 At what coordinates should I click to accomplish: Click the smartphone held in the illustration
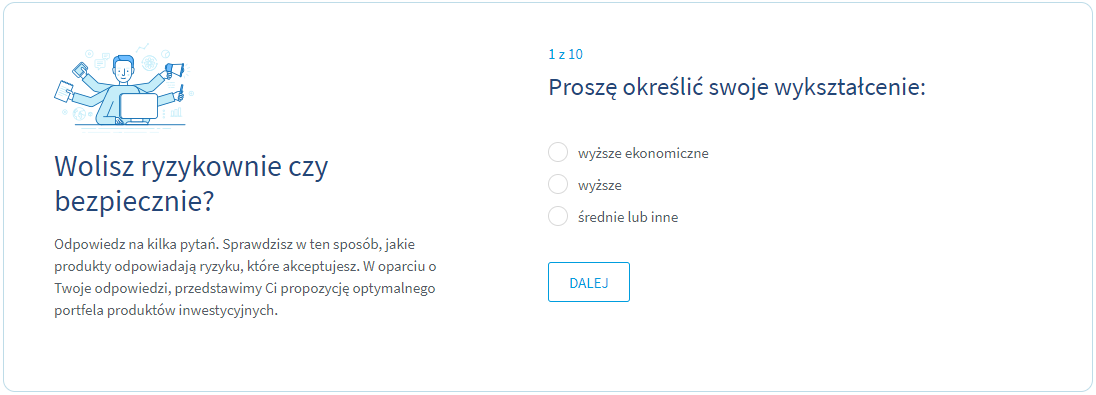(80, 69)
